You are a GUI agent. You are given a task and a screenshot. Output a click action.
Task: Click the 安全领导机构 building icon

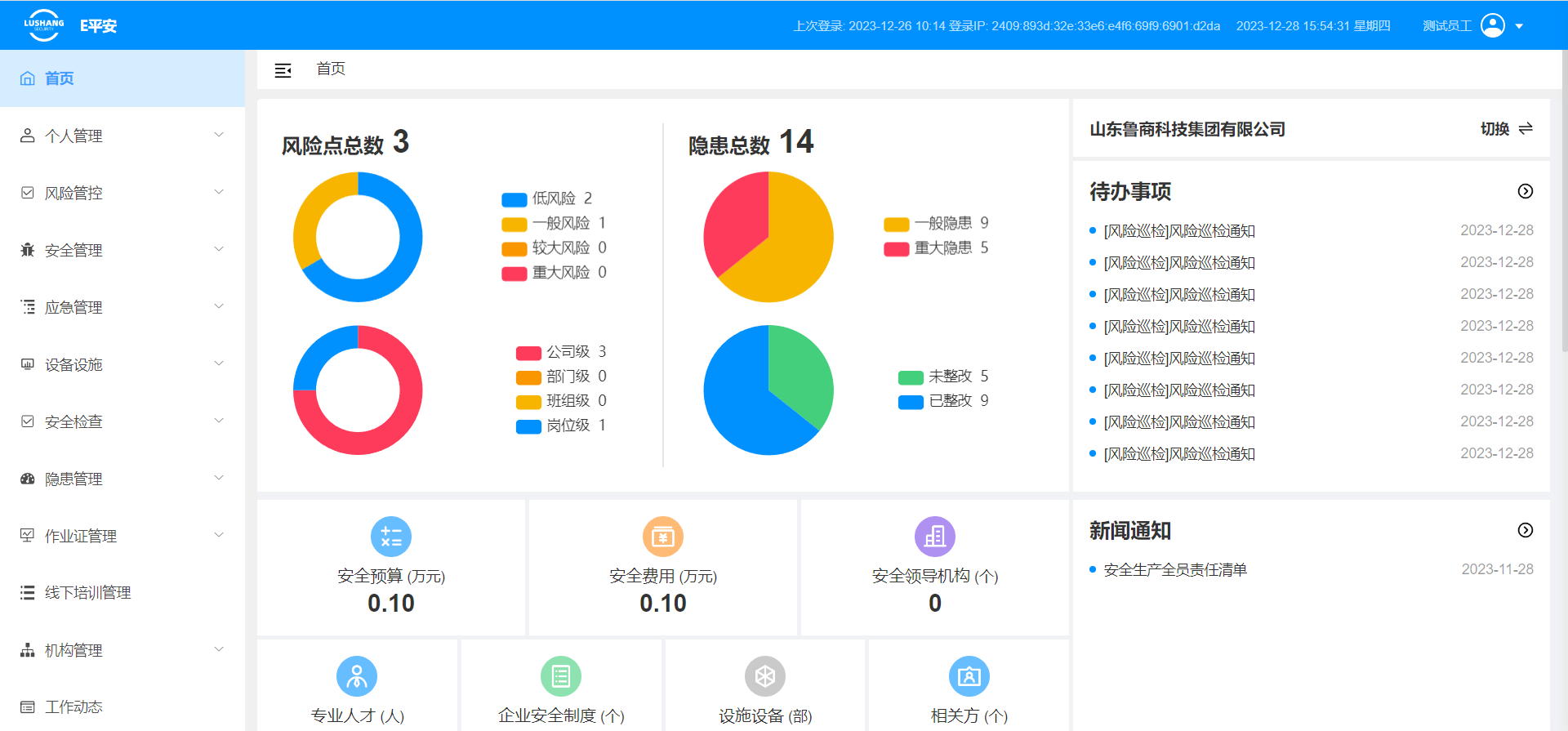coord(935,537)
